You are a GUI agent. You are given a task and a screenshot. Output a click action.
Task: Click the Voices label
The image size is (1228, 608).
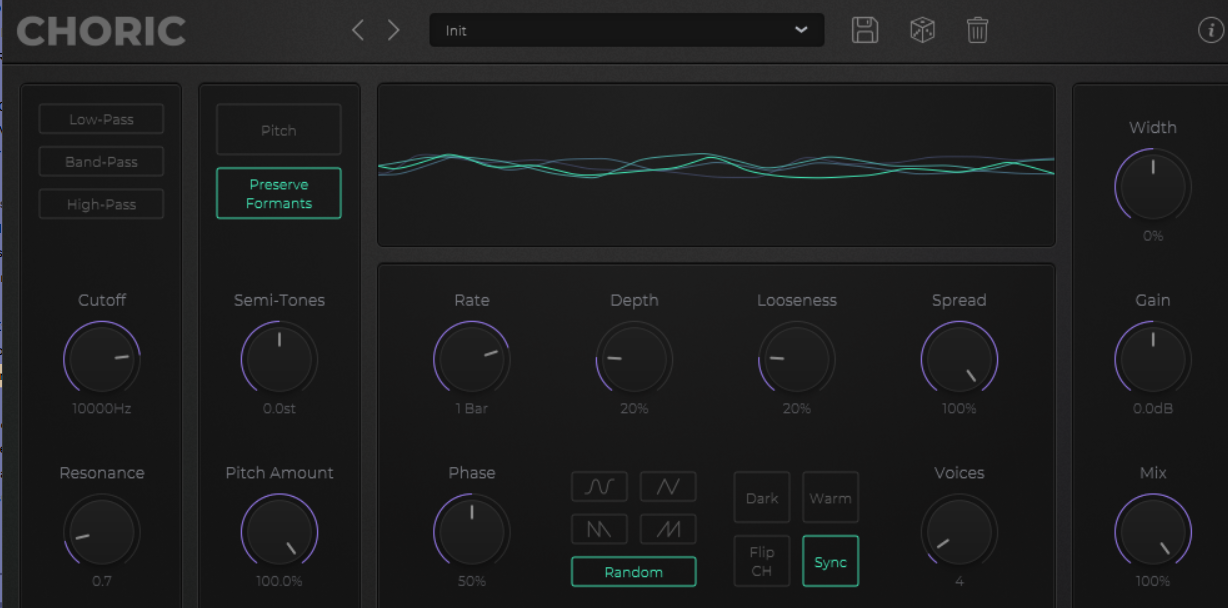click(x=959, y=473)
